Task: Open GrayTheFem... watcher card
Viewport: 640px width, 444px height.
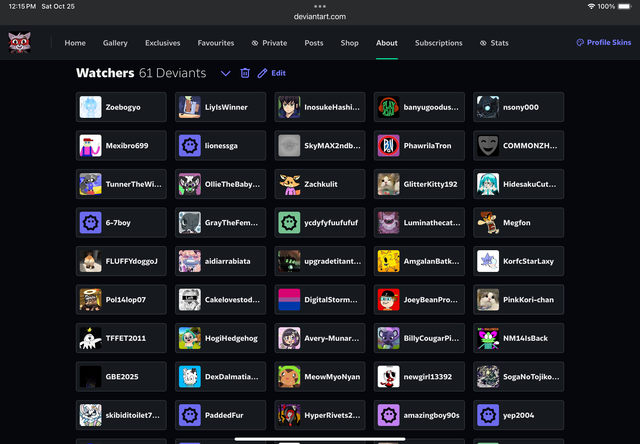Action: tap(220, 222)
